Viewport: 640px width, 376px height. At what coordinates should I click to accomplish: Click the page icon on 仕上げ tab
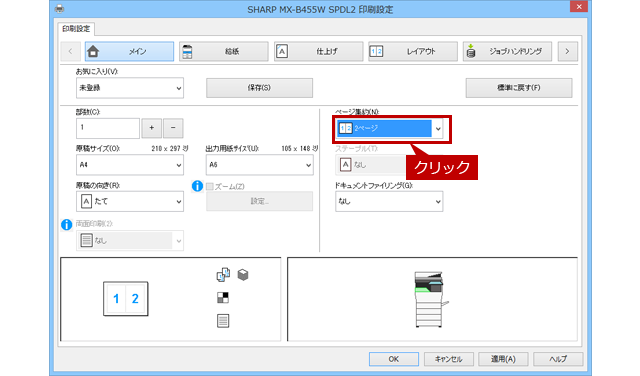[282, 51]
